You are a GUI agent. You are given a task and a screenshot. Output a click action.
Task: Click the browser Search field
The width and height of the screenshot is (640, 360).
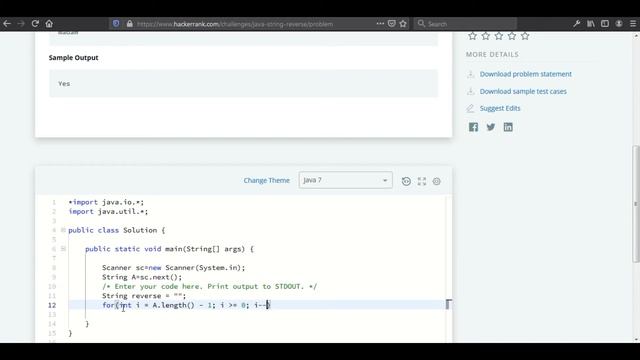click(465, 24)
